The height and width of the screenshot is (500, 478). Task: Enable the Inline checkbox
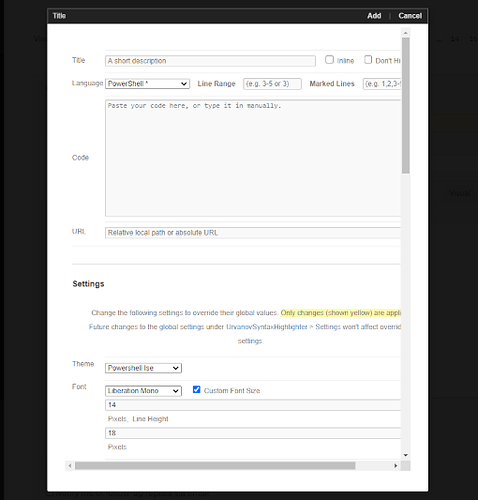coord(329,60)
